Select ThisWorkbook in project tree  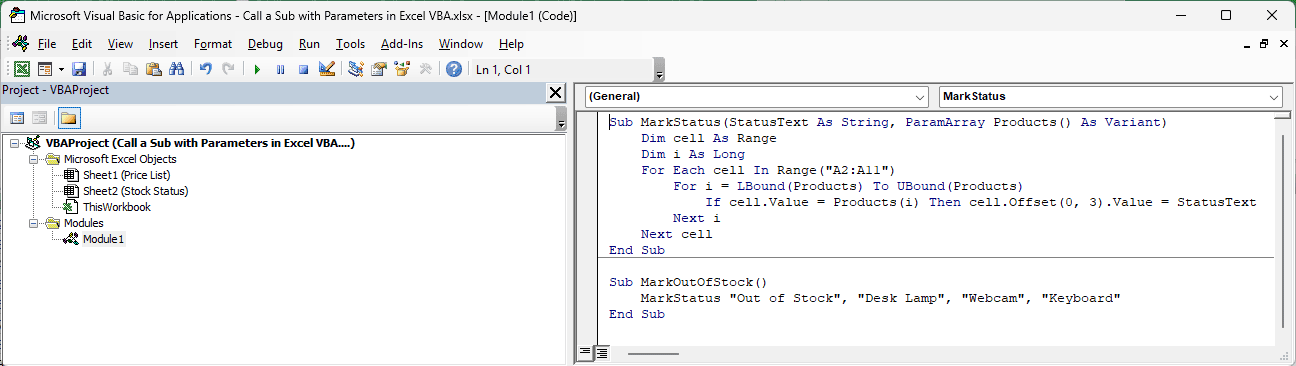click(x=117, y=207)
